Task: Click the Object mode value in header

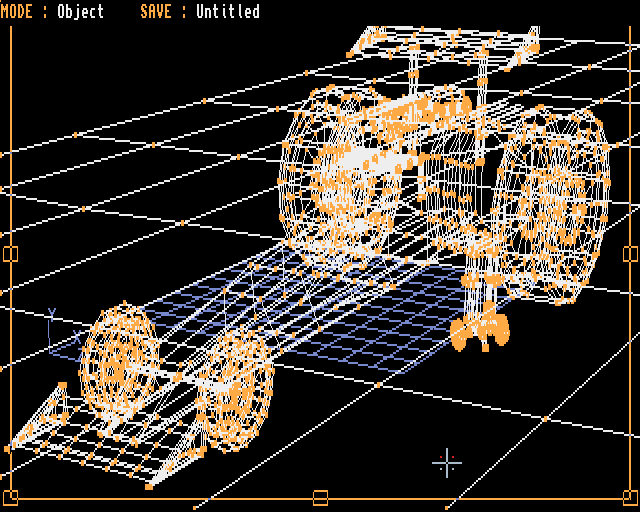Action: tap(80, 12)
